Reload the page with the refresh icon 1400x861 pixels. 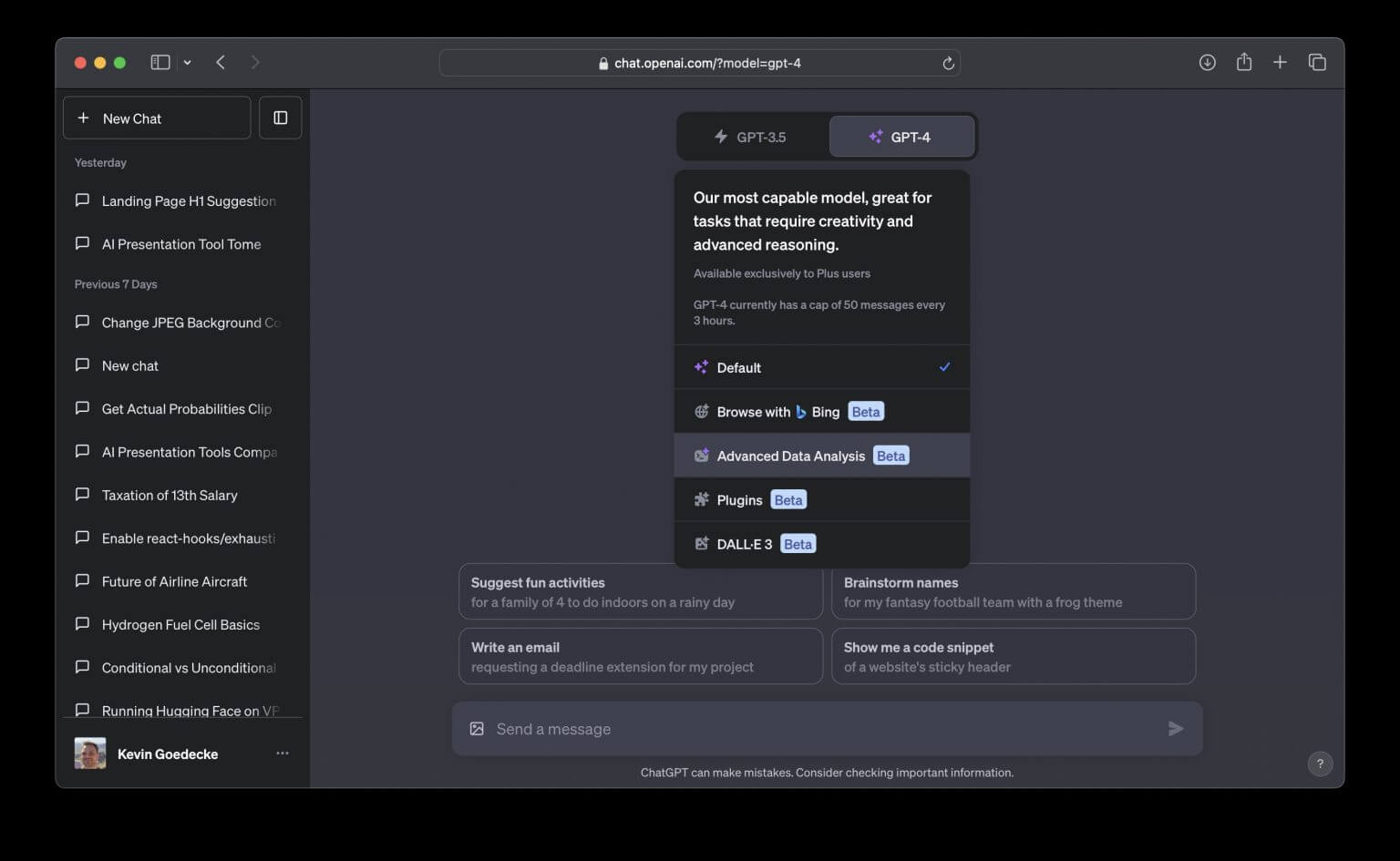pos(948,62)
